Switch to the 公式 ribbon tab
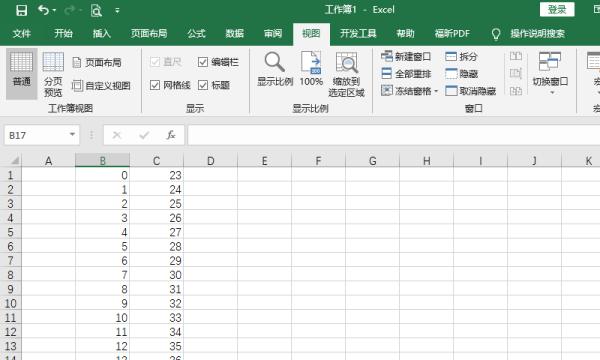 pos(196,34)
